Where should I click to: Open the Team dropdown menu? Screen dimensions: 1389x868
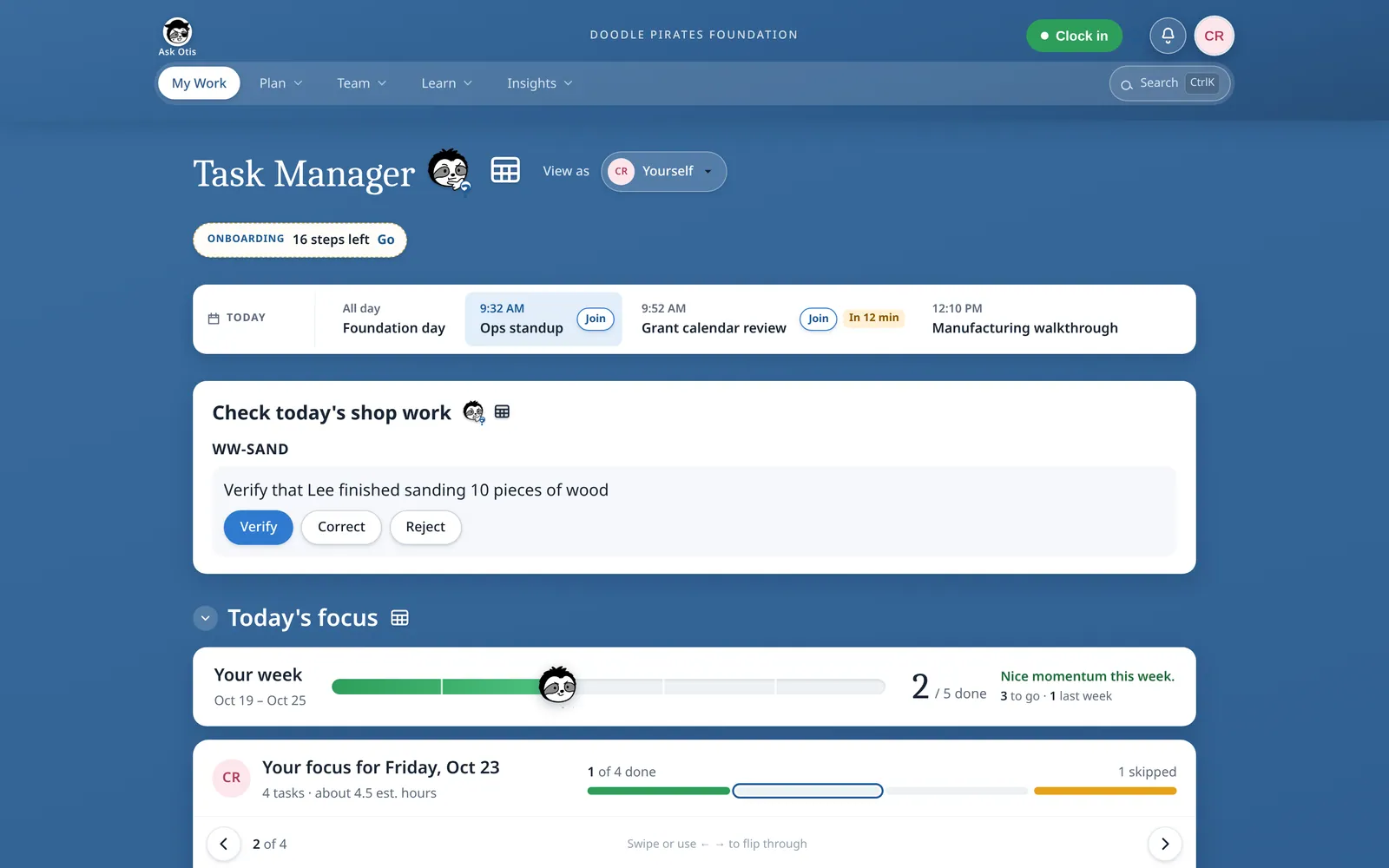click(x=361, y=83)
